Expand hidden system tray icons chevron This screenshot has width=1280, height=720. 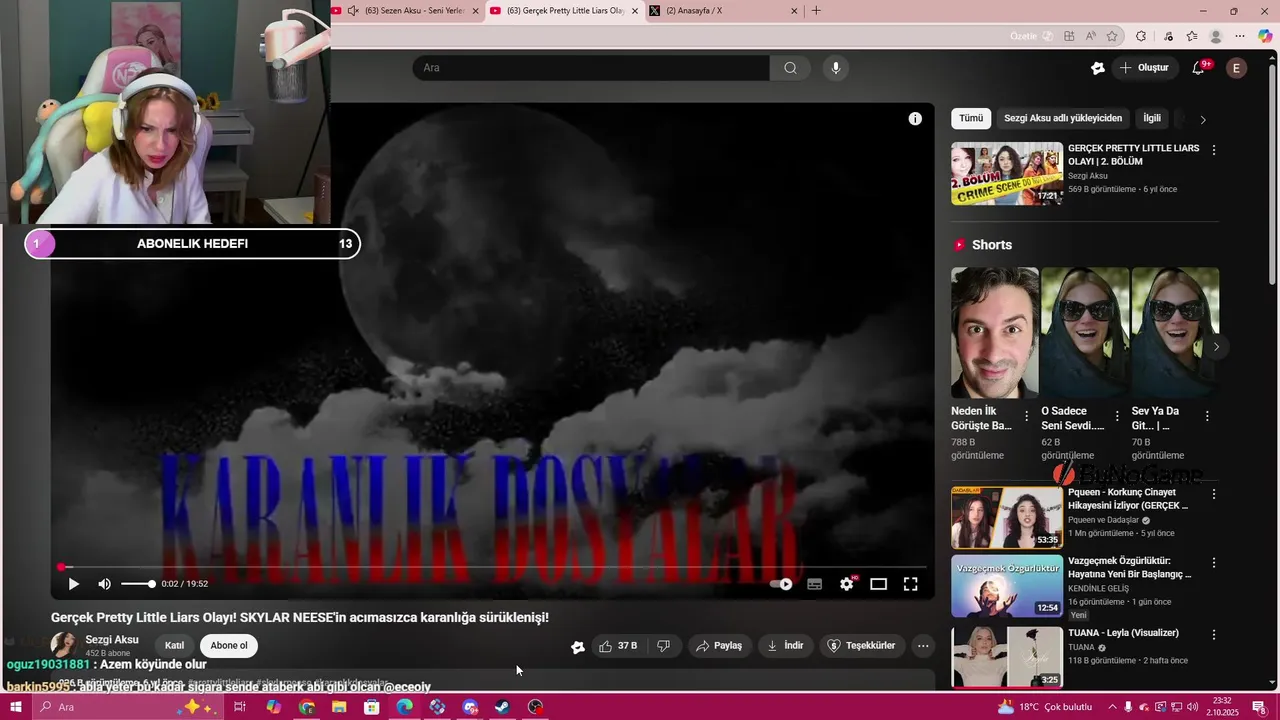[x=1112, y=707]
